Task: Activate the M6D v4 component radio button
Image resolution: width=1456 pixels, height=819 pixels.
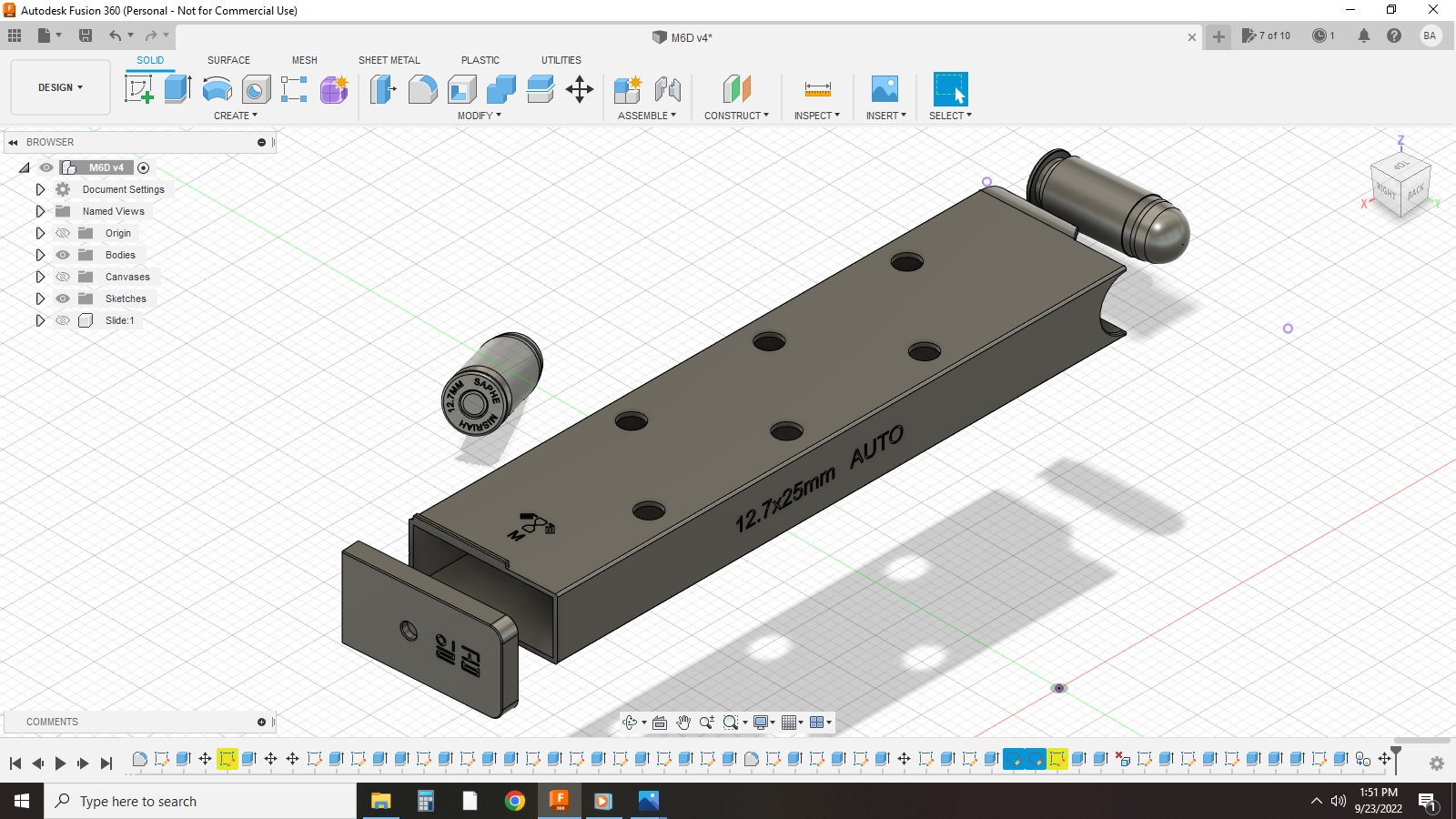Action: (143, 167)
